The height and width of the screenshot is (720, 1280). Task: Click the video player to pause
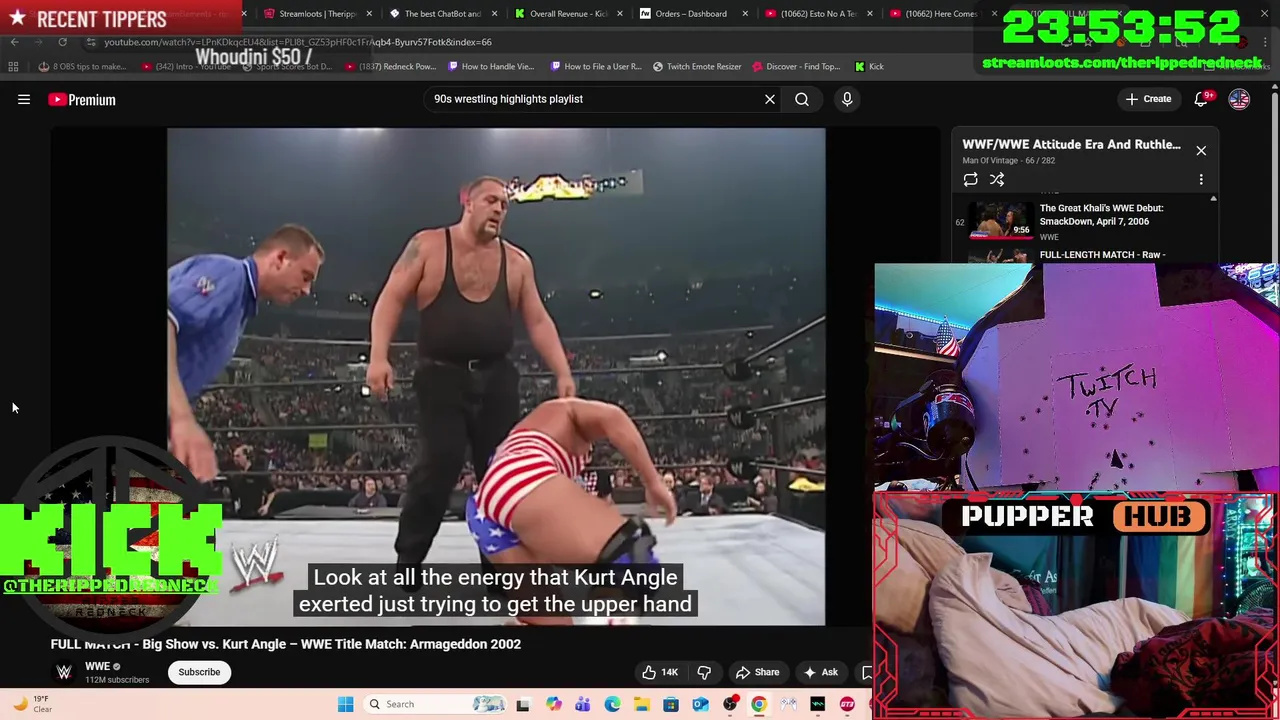point(496,376)
